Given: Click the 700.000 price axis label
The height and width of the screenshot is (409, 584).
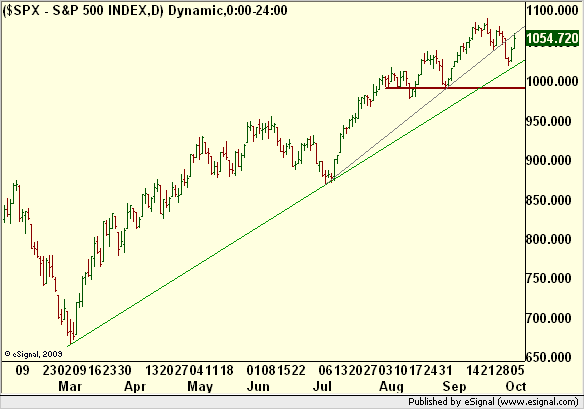Looking at the screenshot, I should [x=549, y=318].
